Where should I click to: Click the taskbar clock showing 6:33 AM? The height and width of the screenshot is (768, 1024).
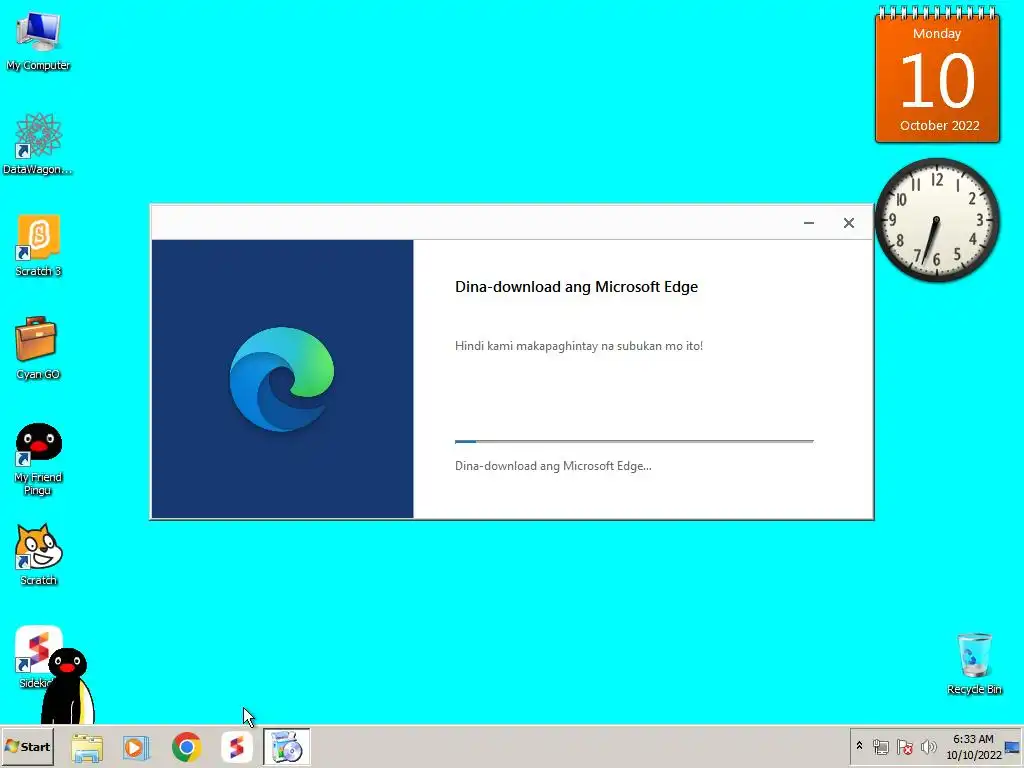click(x=973, y=746)
